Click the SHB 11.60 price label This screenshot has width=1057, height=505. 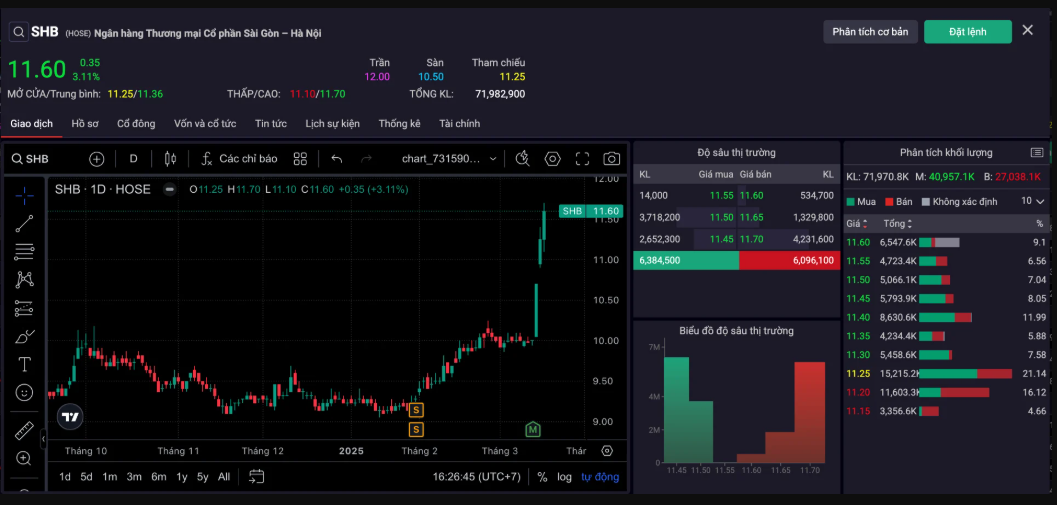click(x=591, y=211)
